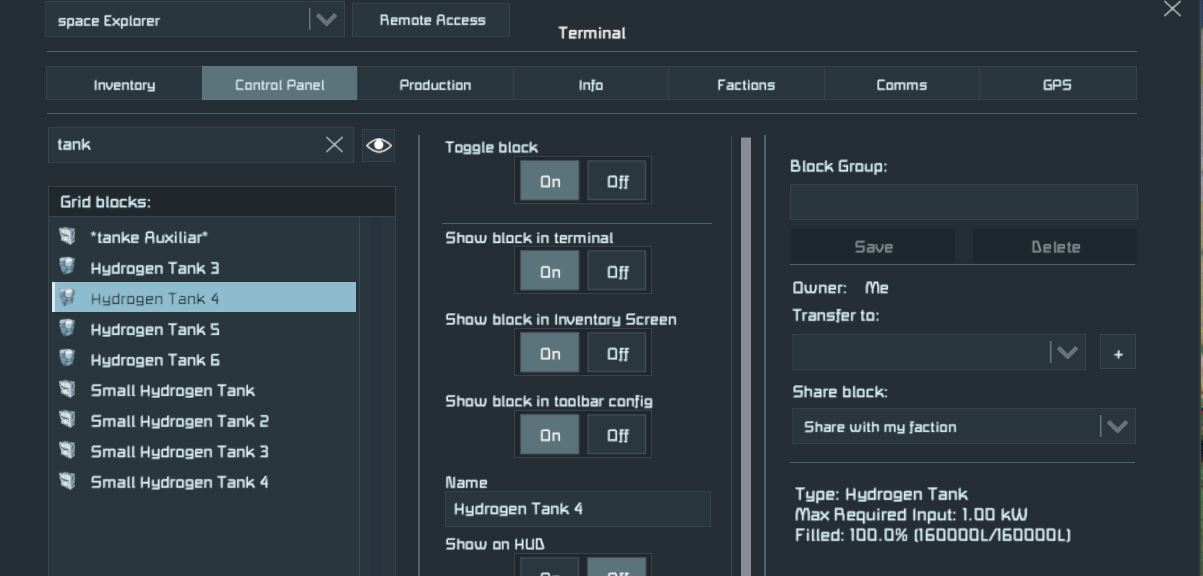Click the Small Hydrogen Tank 2 icon

point(67,420)
